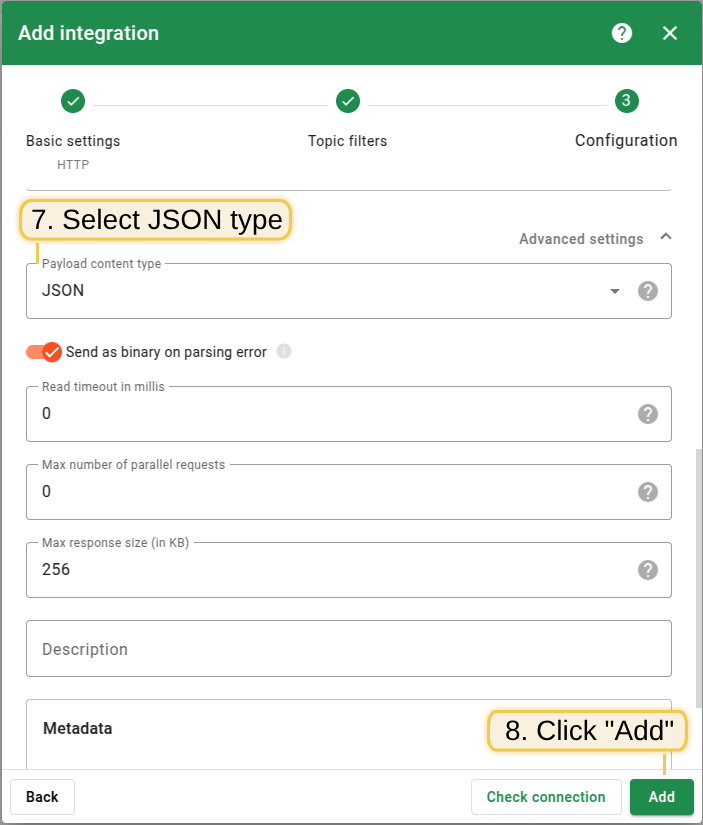The image size is (703, 825).
Task: Select the Topic filters step label
Action: point(348,141)
